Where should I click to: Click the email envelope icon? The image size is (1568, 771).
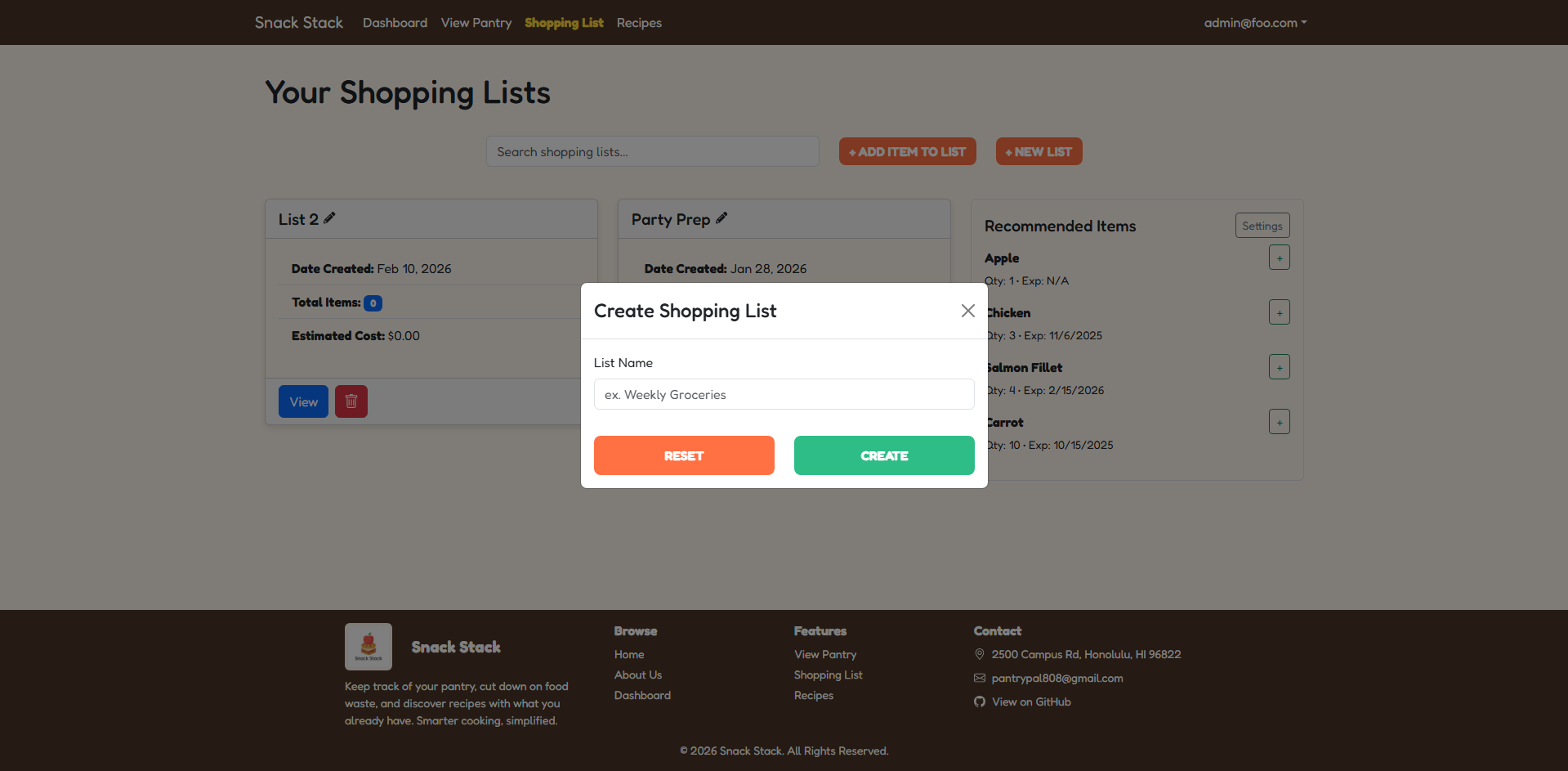979,678
